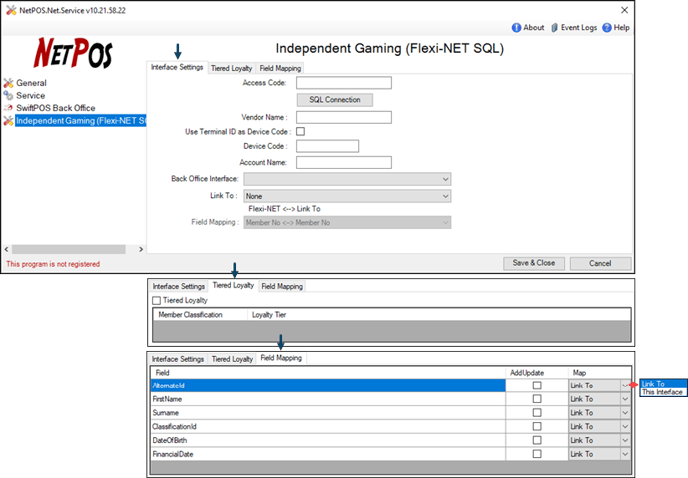Click the Member Classification column header

click(x=200, y=315)
